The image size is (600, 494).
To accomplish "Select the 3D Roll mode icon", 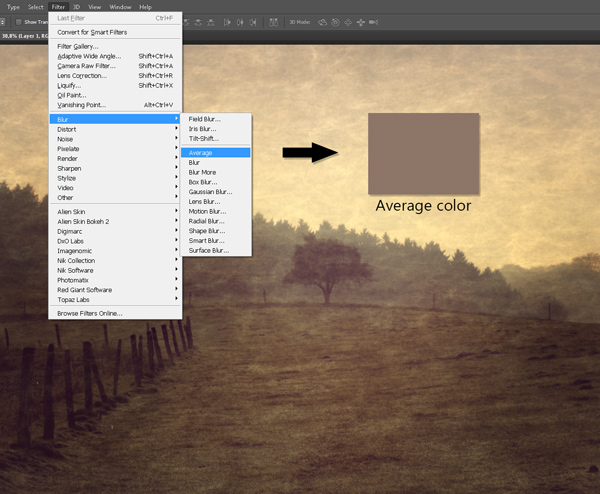I will 335,22.
